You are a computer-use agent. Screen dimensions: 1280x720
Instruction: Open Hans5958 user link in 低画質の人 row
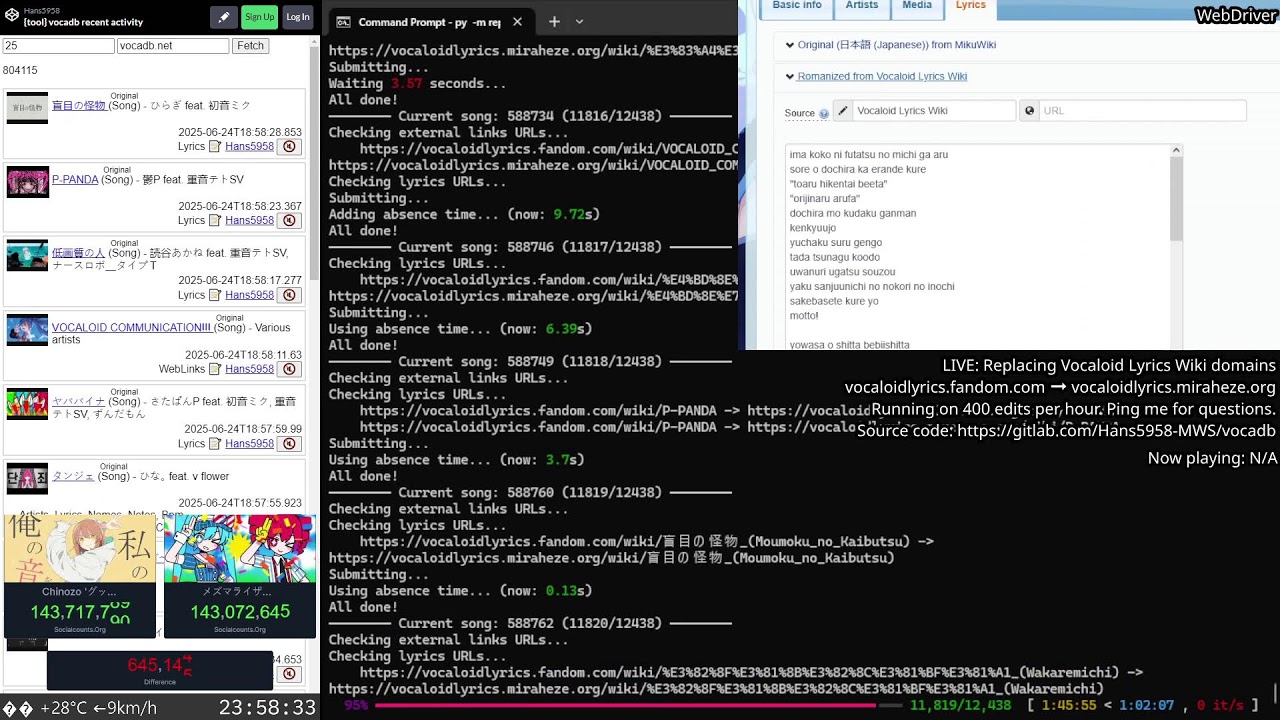(249, 295)
